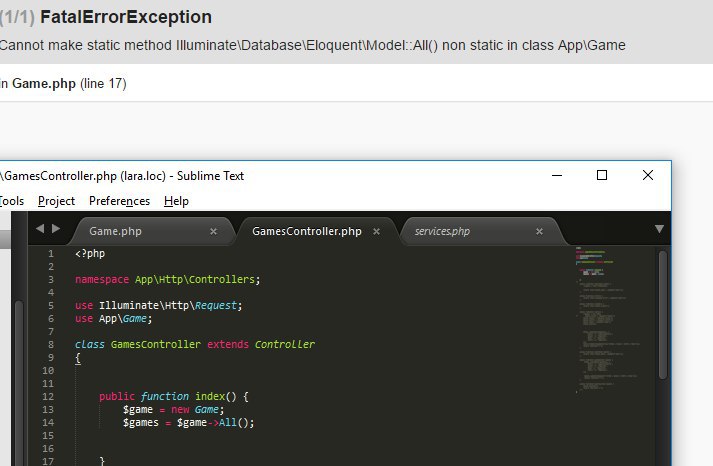The image size is (713, 466).
Task: Click the error message about static method
Action: click(313, 45)
